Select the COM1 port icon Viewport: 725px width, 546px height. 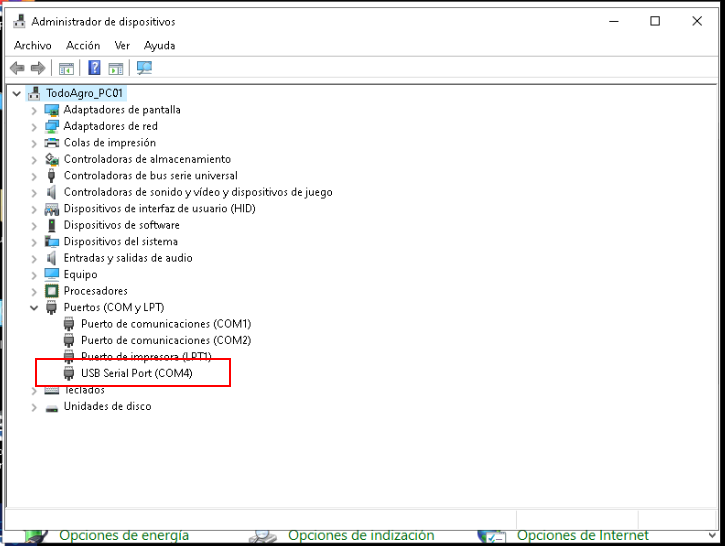click(69, 324)
